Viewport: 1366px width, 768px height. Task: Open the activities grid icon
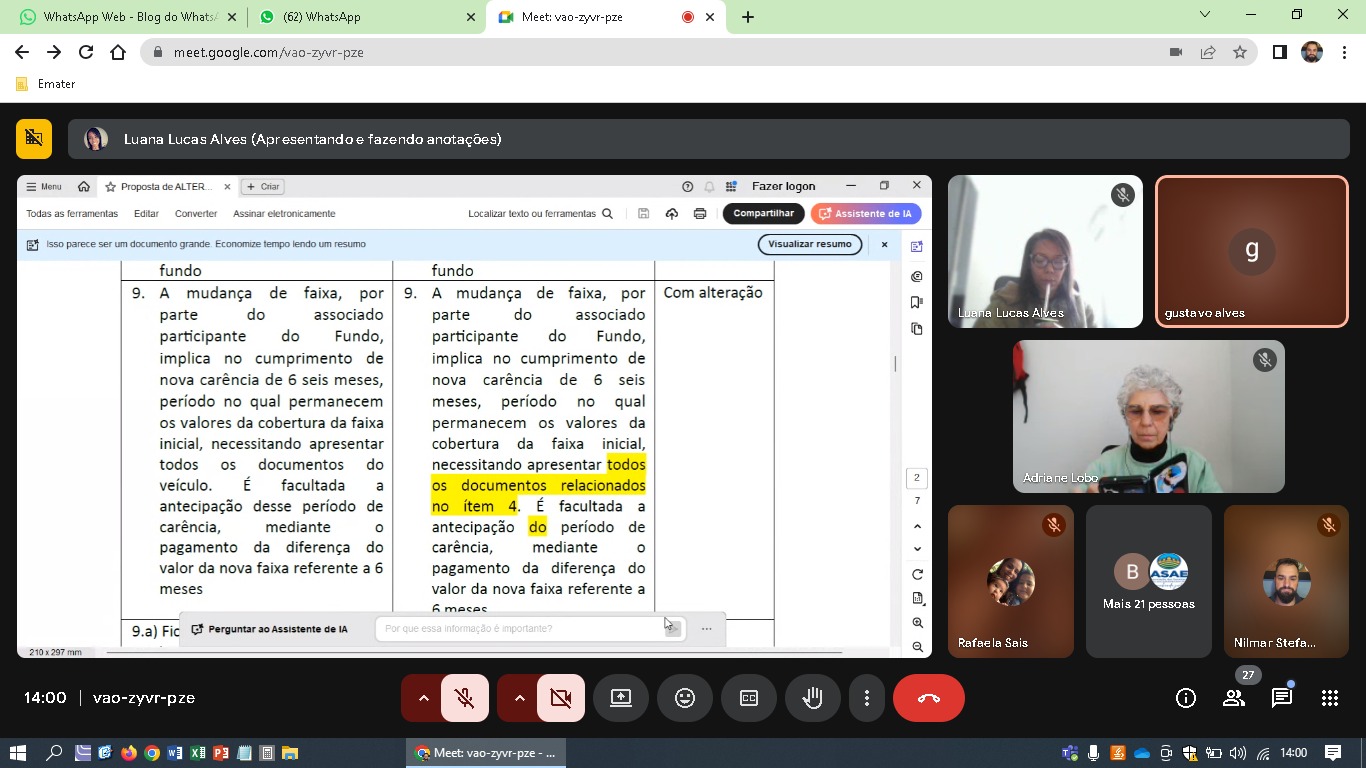(x=1329, y=698)
